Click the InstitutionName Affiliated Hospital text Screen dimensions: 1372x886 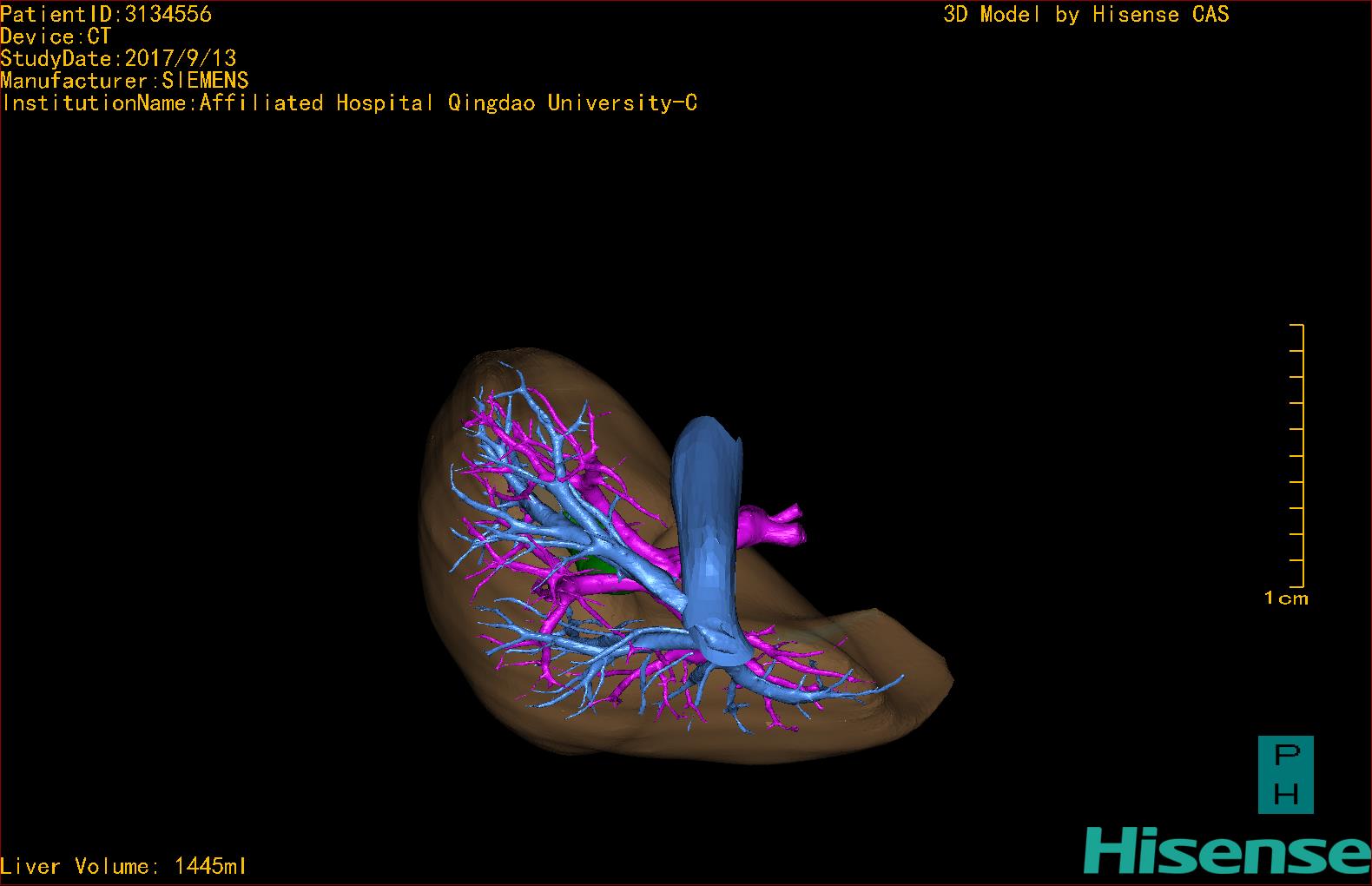349,103
